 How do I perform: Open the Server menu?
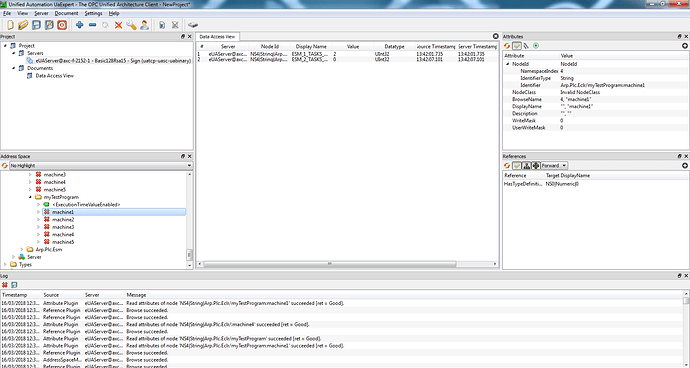pyautogui.click(x=41, y=14)
